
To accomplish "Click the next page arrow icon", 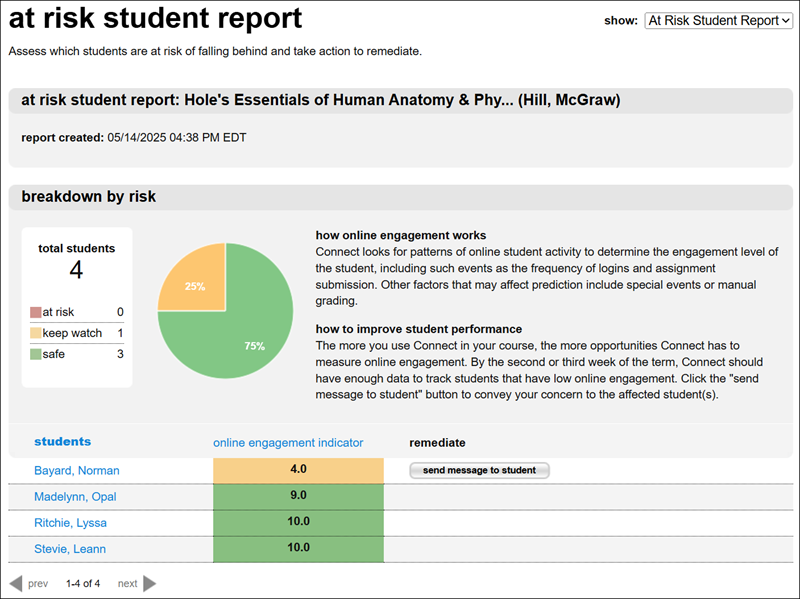I will pyautogui.click(x=150, y=583).
